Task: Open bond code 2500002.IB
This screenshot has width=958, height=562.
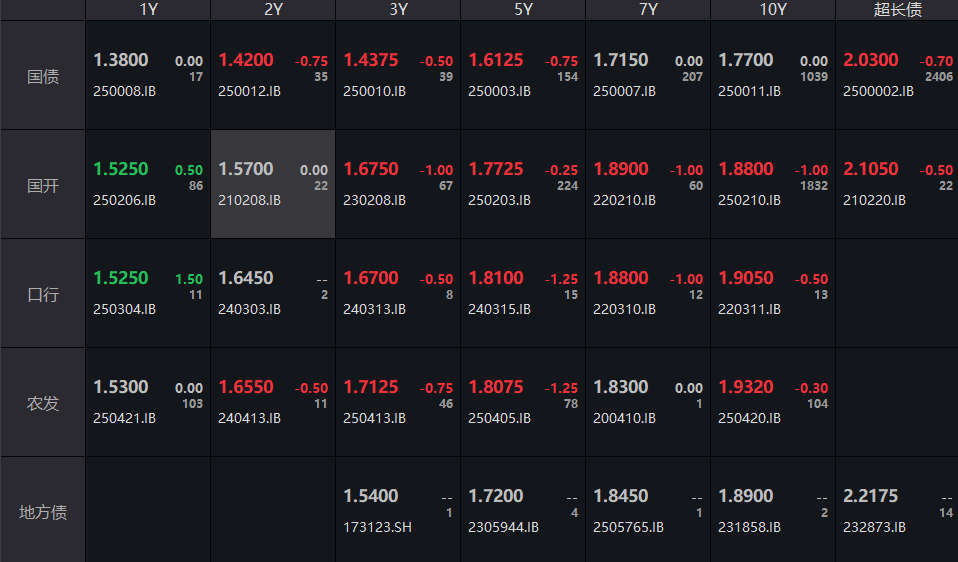Action: click(x=879, y=91)
